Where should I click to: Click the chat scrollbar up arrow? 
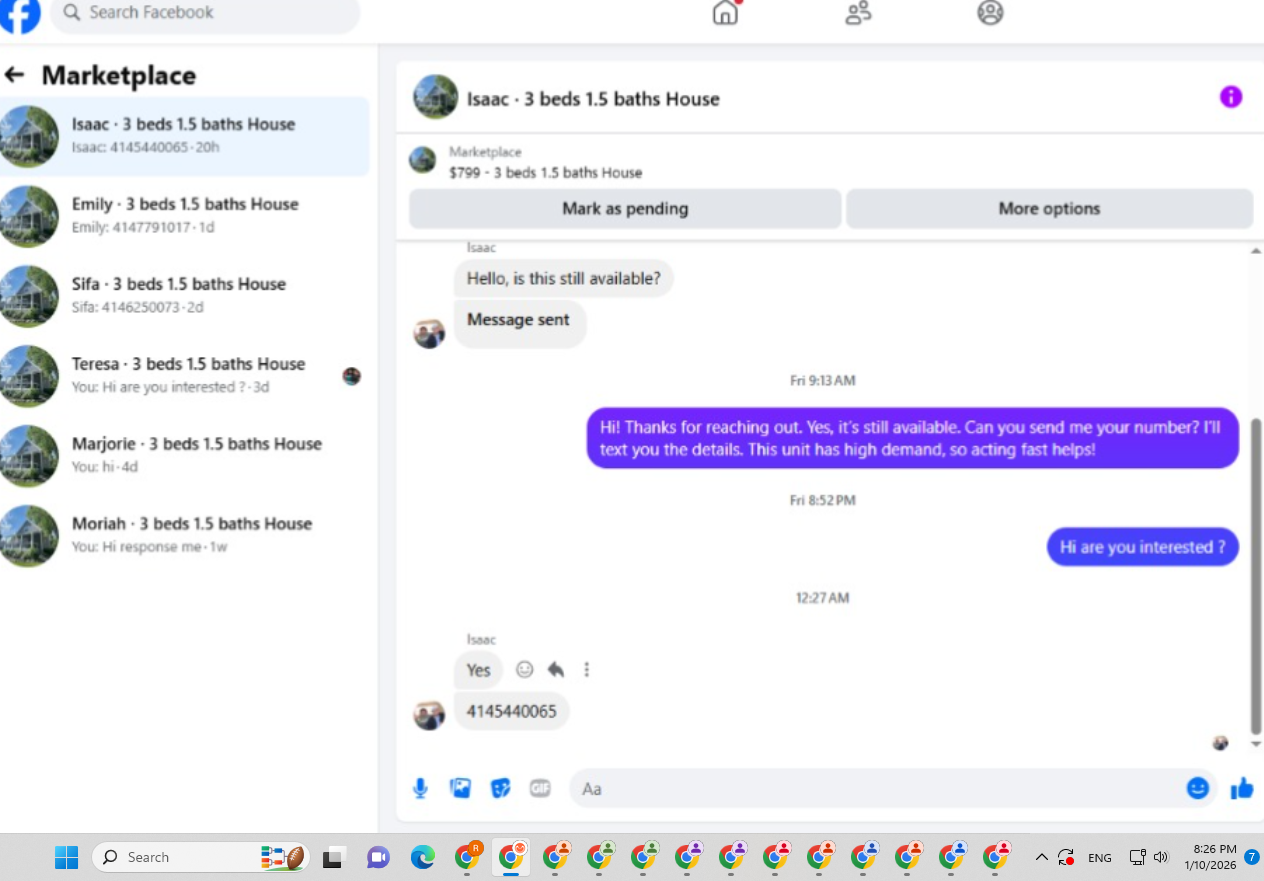pos(1256,251)
